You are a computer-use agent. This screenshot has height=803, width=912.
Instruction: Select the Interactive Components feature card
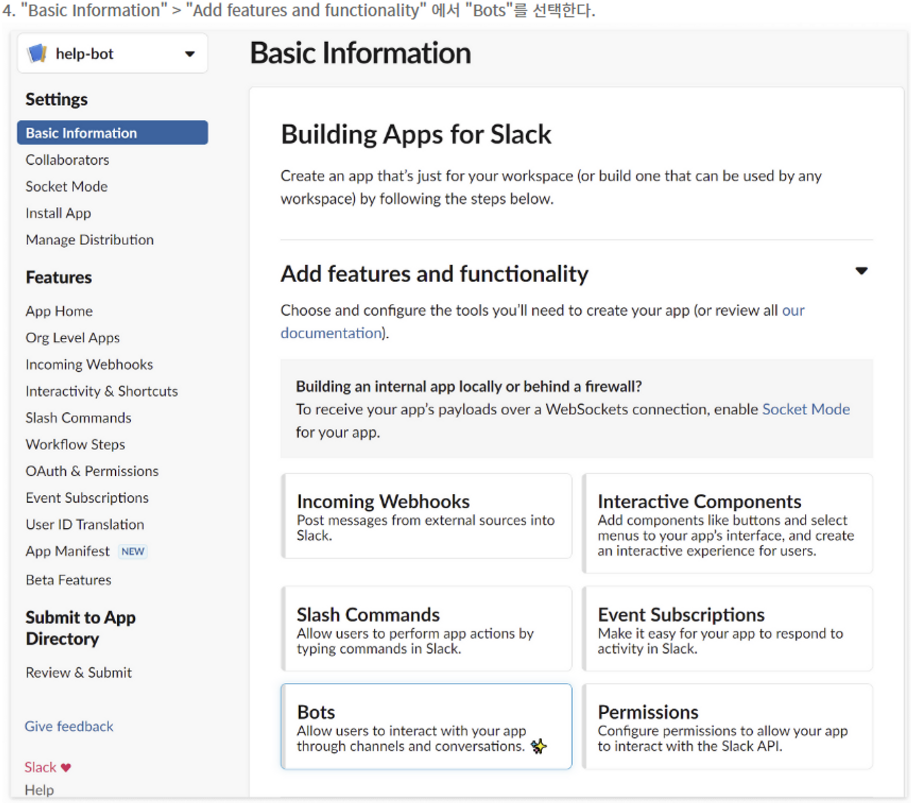coord(728,523)
